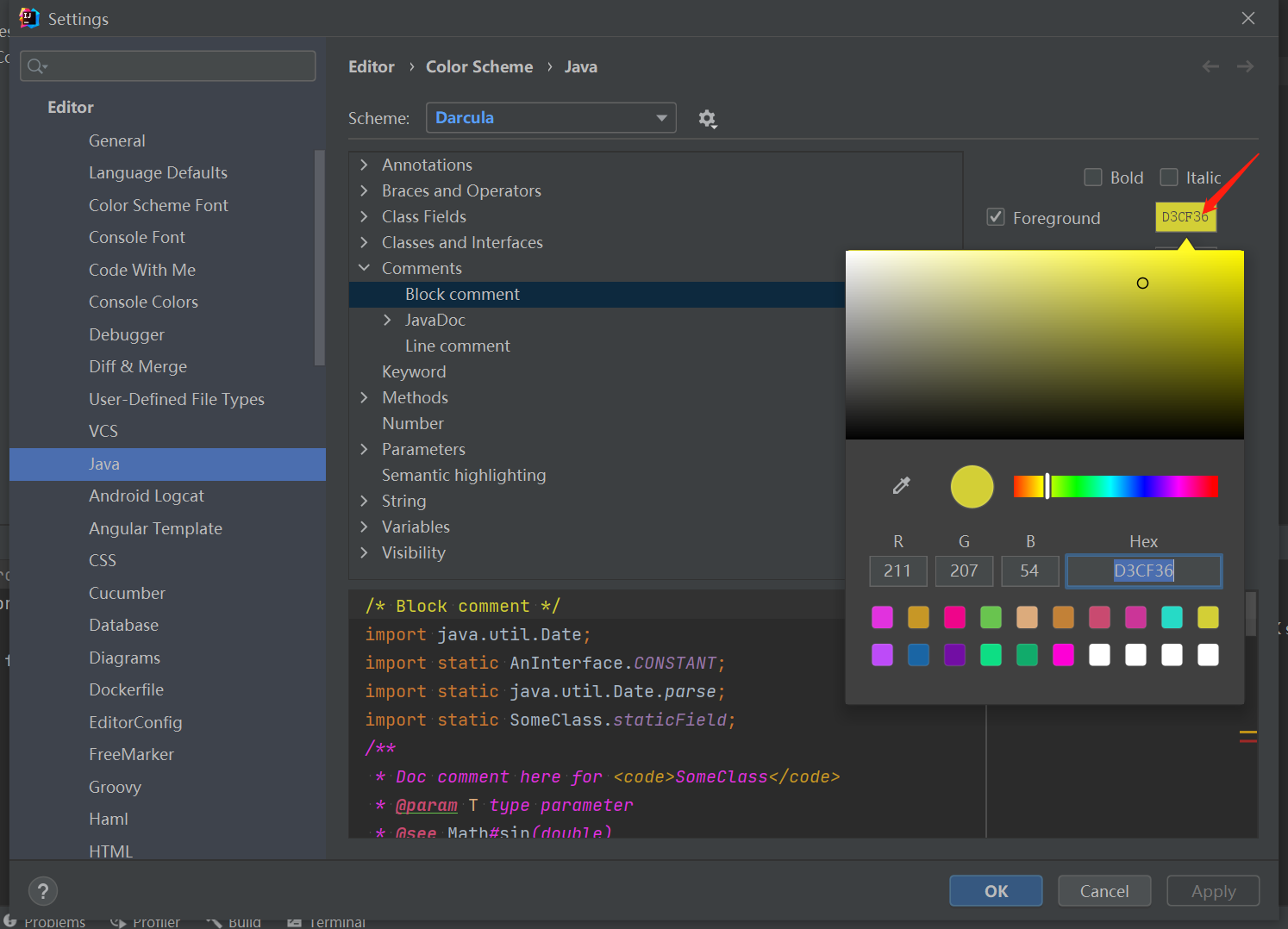Select Color Scheme Font in sidebar
This screenshot has width=1288, height=929.
point(159,205)
